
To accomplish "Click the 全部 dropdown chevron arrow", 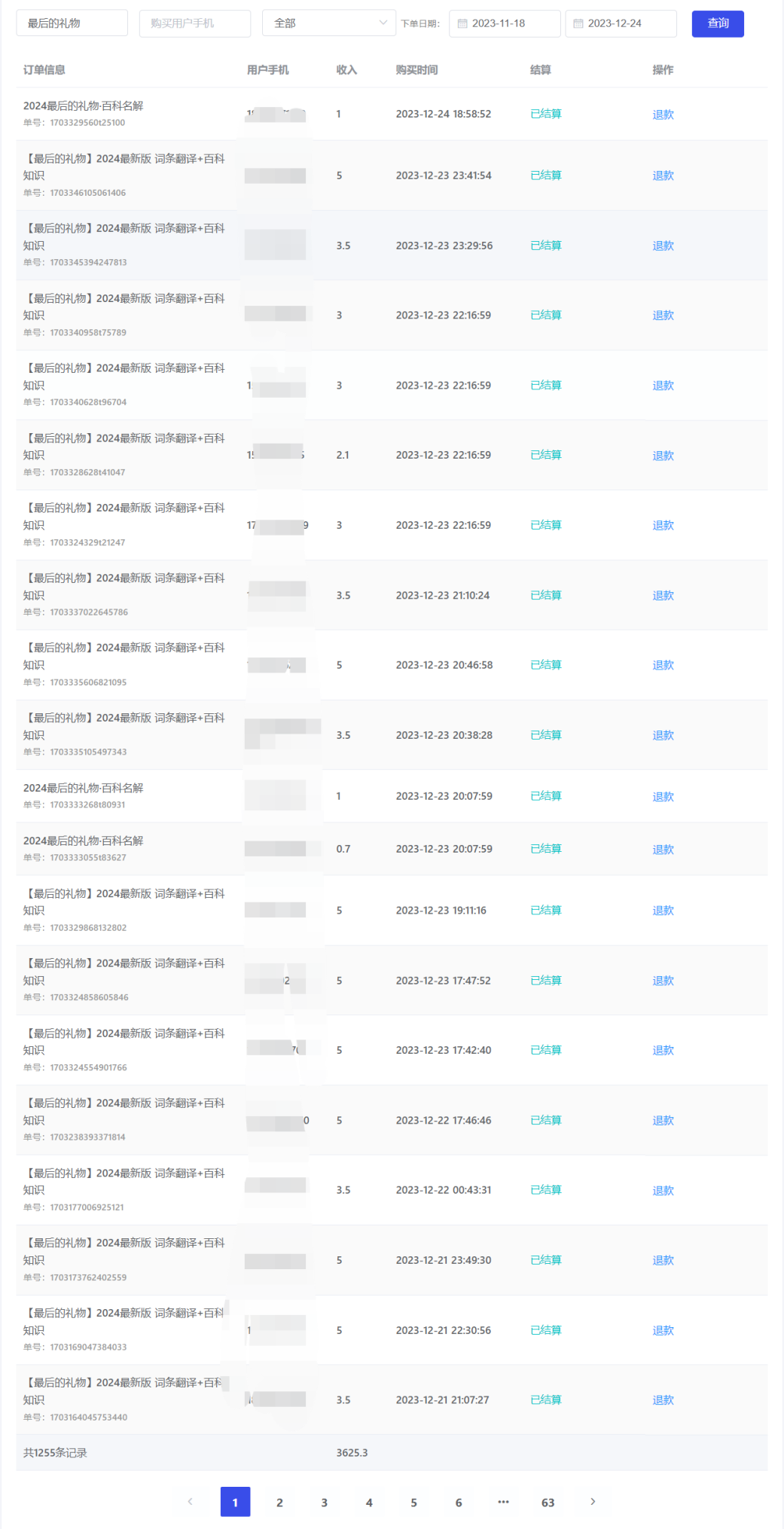I will (x=383, y=23).
